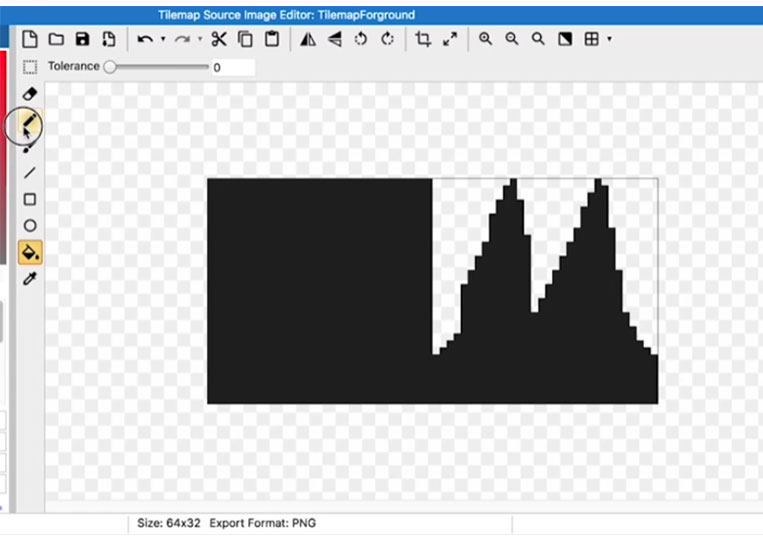Click the 'Tolerance' label
Image resolution: width=763 pixels, height=541 pixels.
(73, 66)
